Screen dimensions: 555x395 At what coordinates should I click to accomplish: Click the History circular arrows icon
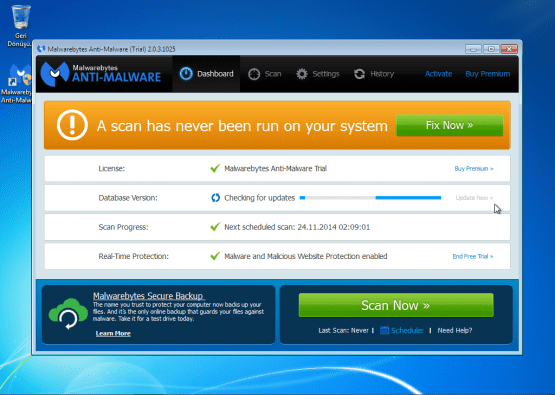coord(359,74)
